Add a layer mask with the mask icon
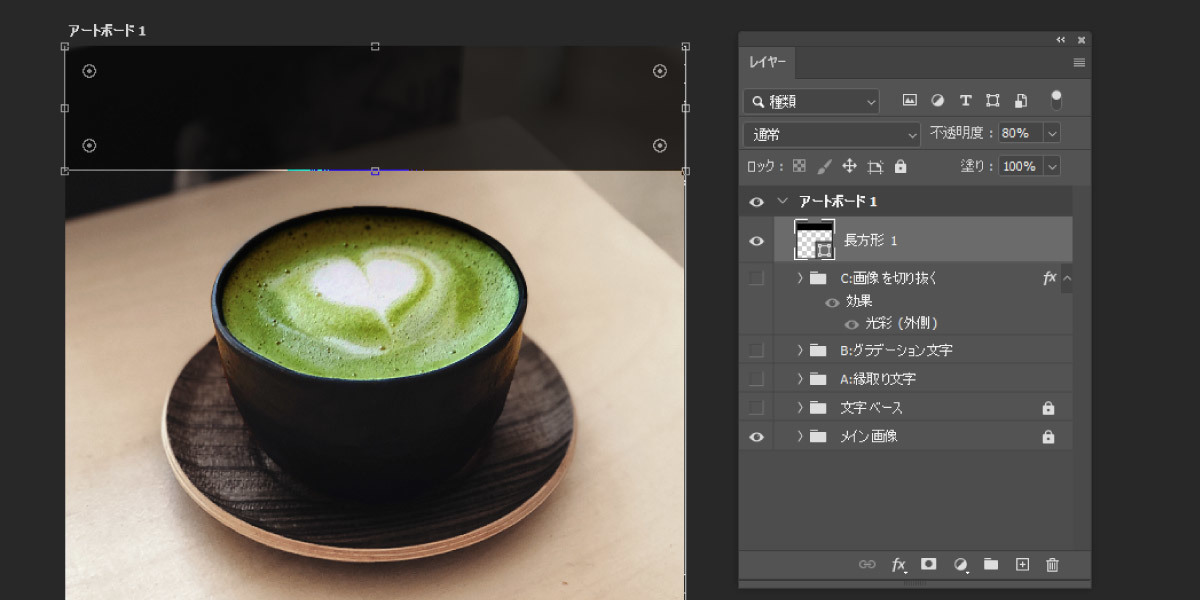This screenshot has height=600, width=1200. point(928,564)
